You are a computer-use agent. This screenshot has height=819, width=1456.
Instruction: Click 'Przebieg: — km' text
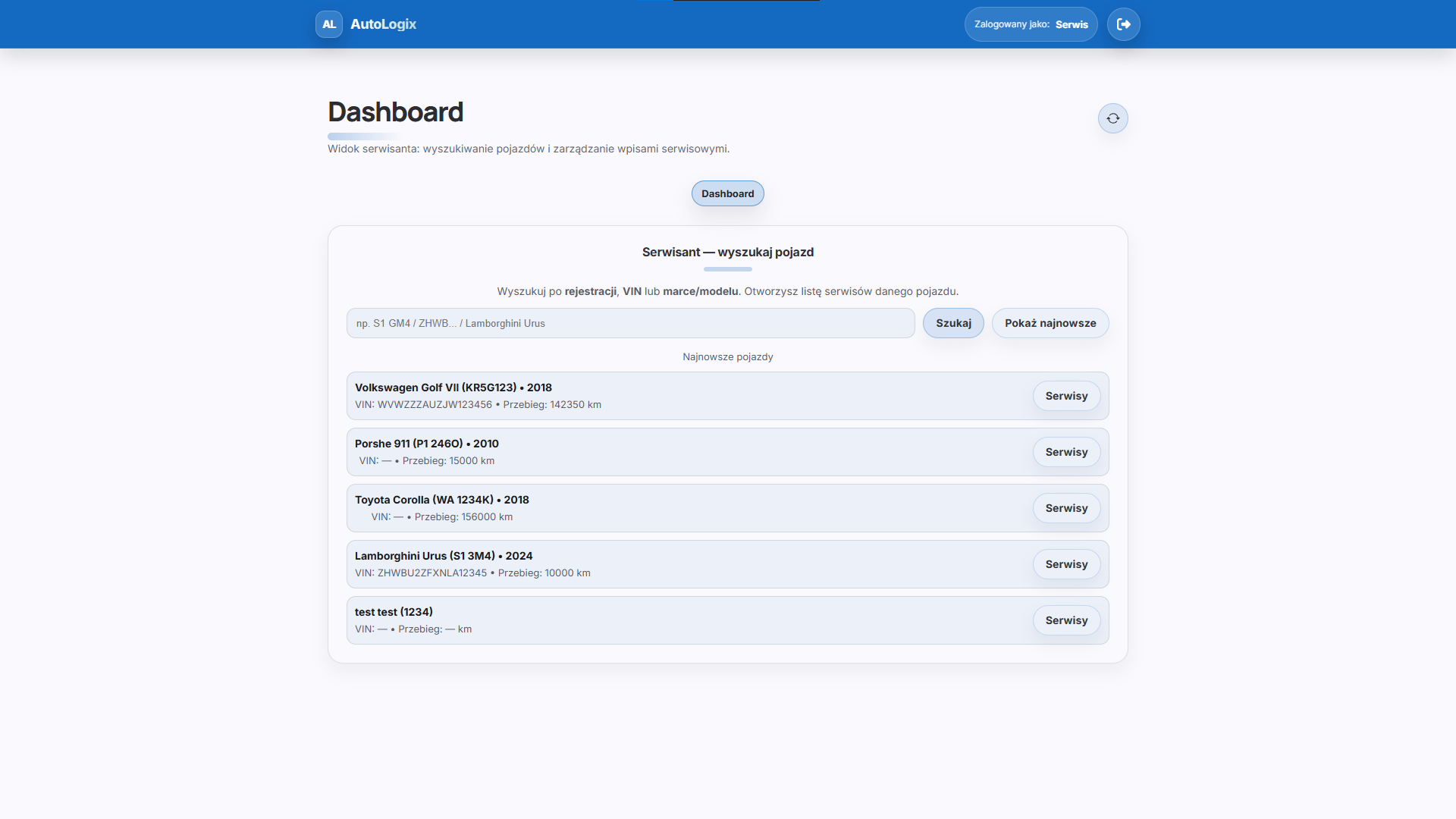point(435,629)
